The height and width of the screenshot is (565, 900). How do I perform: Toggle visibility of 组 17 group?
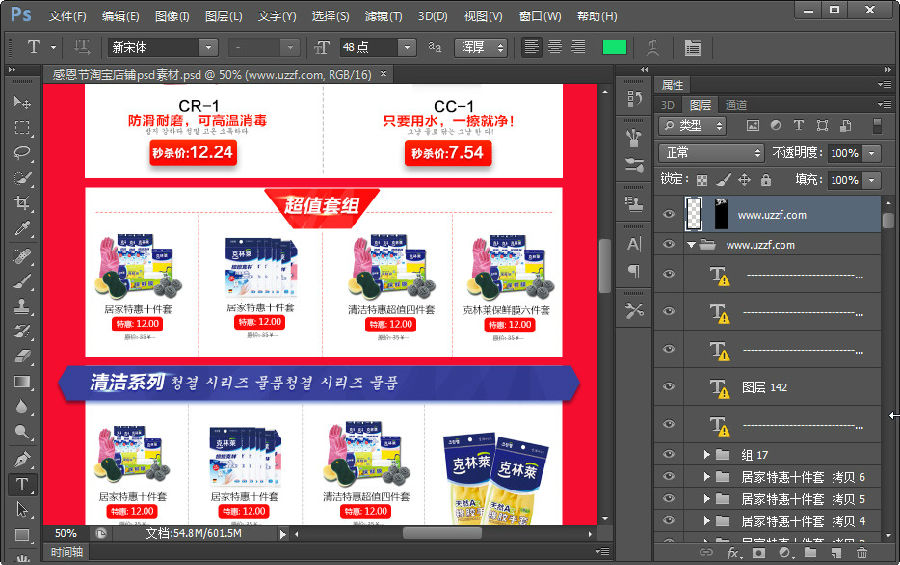(x=669, y=455)
